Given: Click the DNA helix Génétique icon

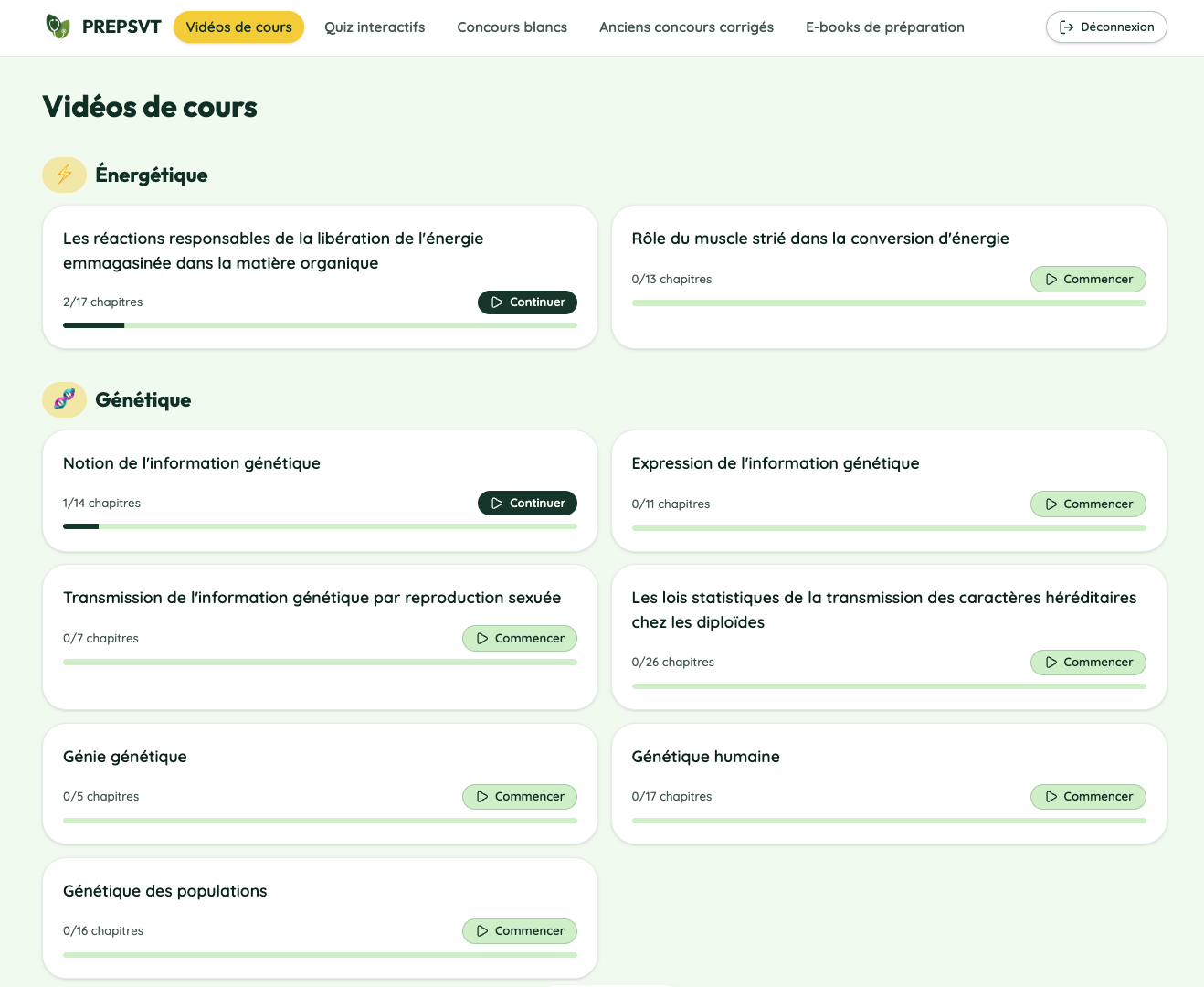Looking at the screenshot, I should (x=64, y=399).
